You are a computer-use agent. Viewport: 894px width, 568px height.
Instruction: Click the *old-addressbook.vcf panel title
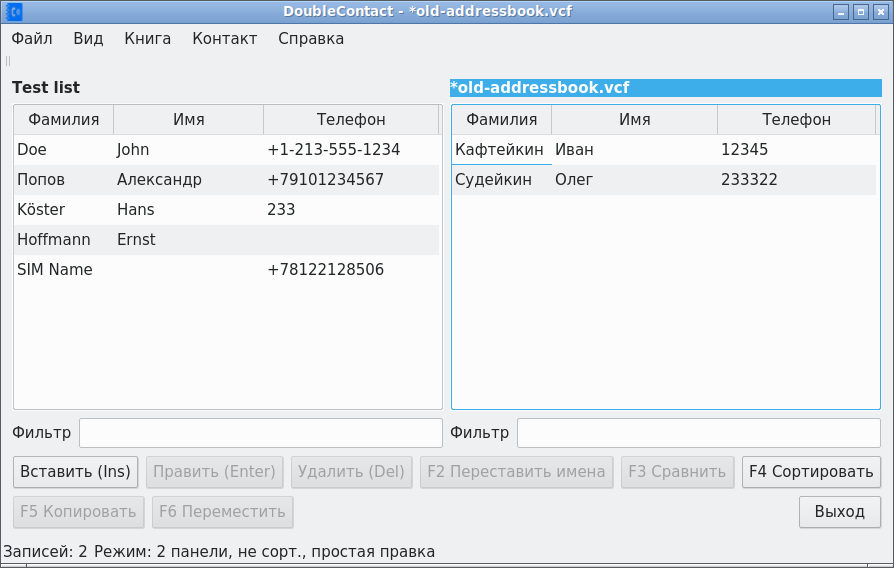665,88
